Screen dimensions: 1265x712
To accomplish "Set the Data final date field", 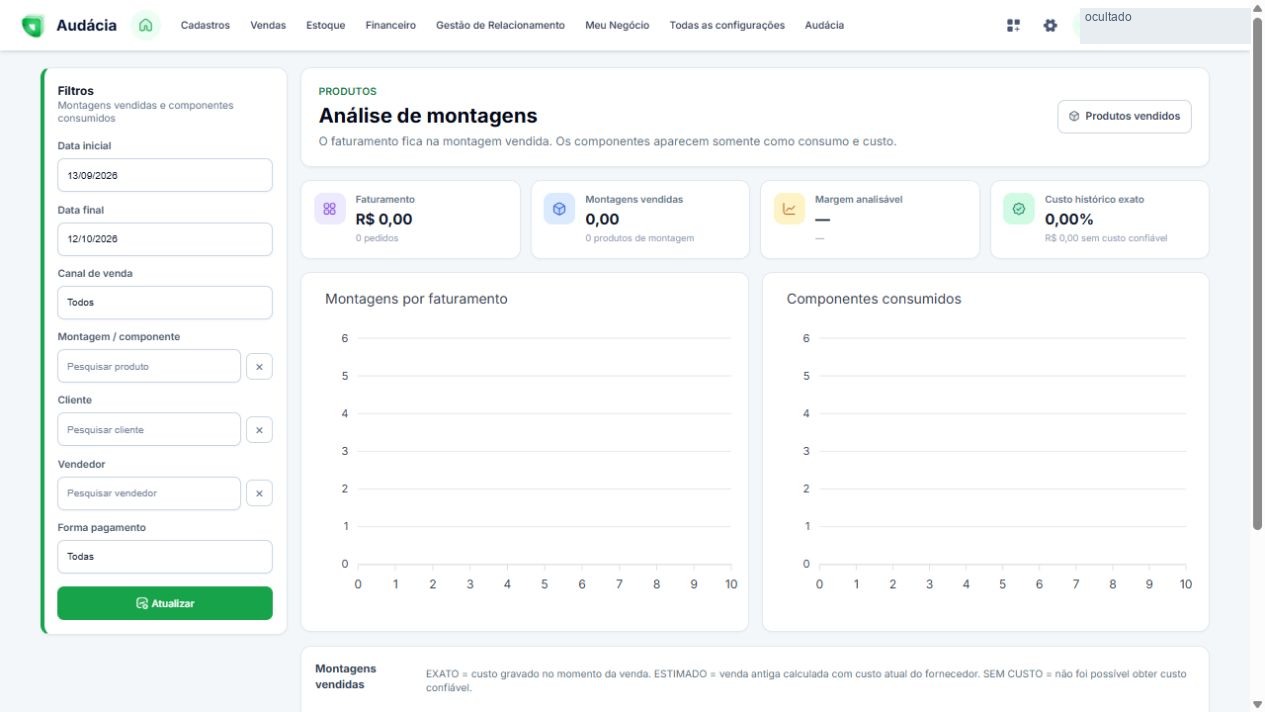I will 165,239.
